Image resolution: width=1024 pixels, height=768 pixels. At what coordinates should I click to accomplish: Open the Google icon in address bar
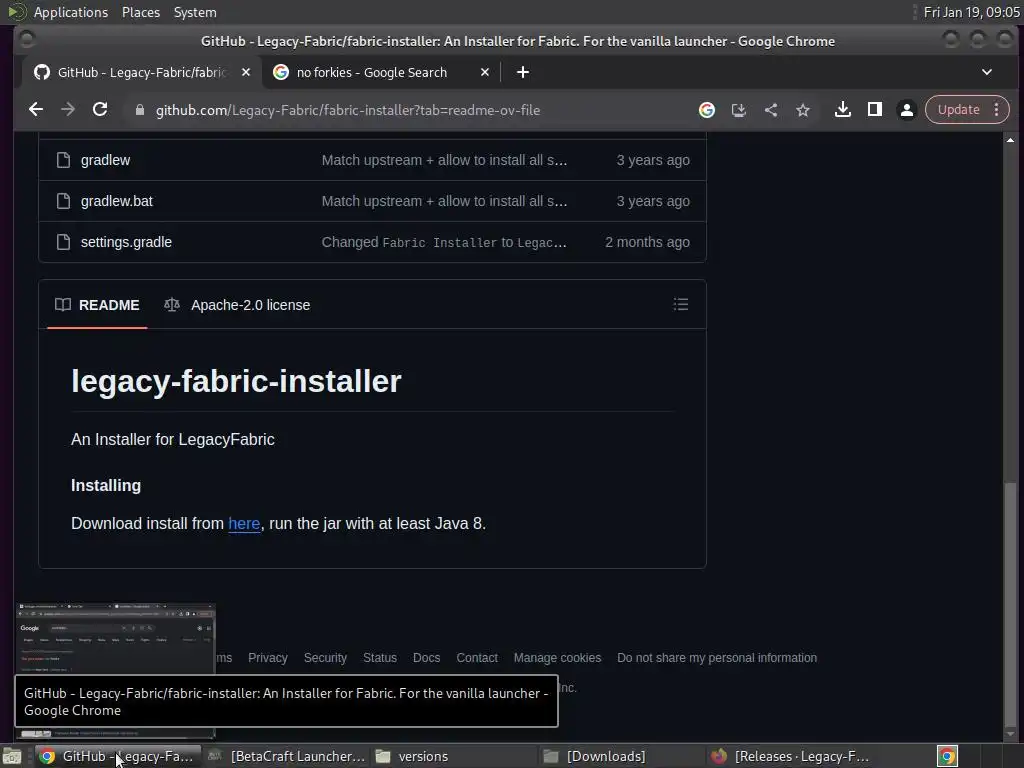707,110
